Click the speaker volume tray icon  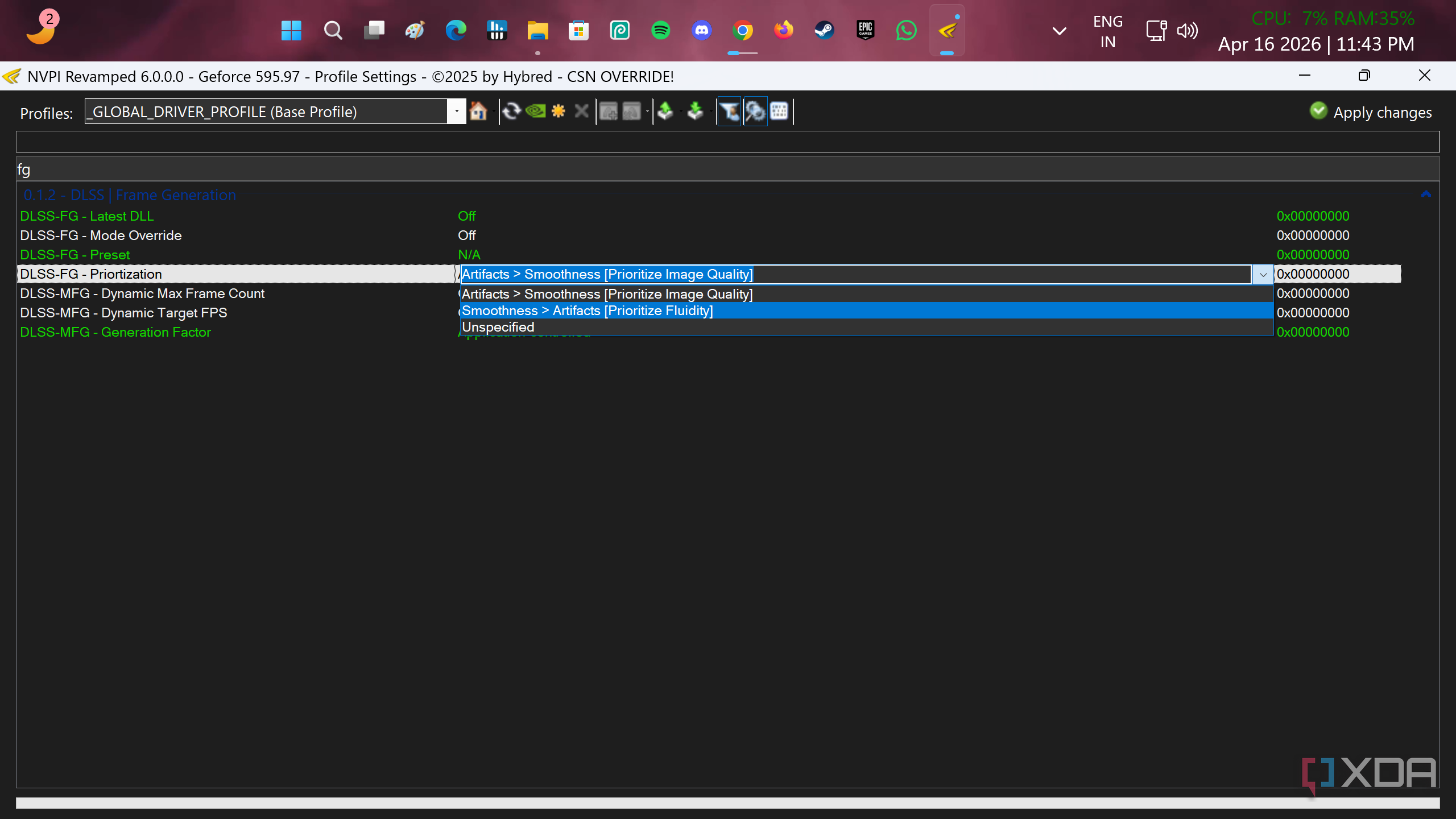point(1188,31)
